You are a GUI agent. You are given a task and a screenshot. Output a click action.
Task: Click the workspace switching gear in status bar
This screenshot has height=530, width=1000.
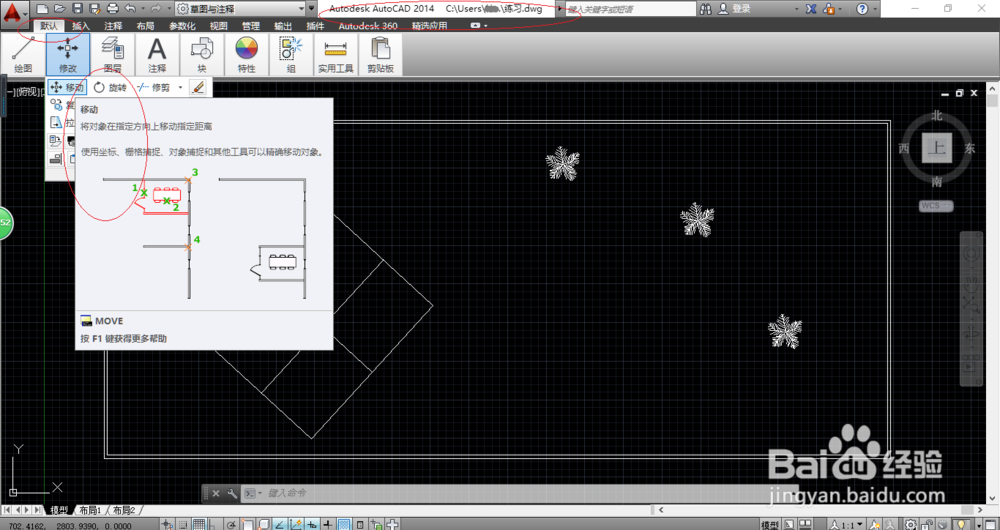click(910, 524)
